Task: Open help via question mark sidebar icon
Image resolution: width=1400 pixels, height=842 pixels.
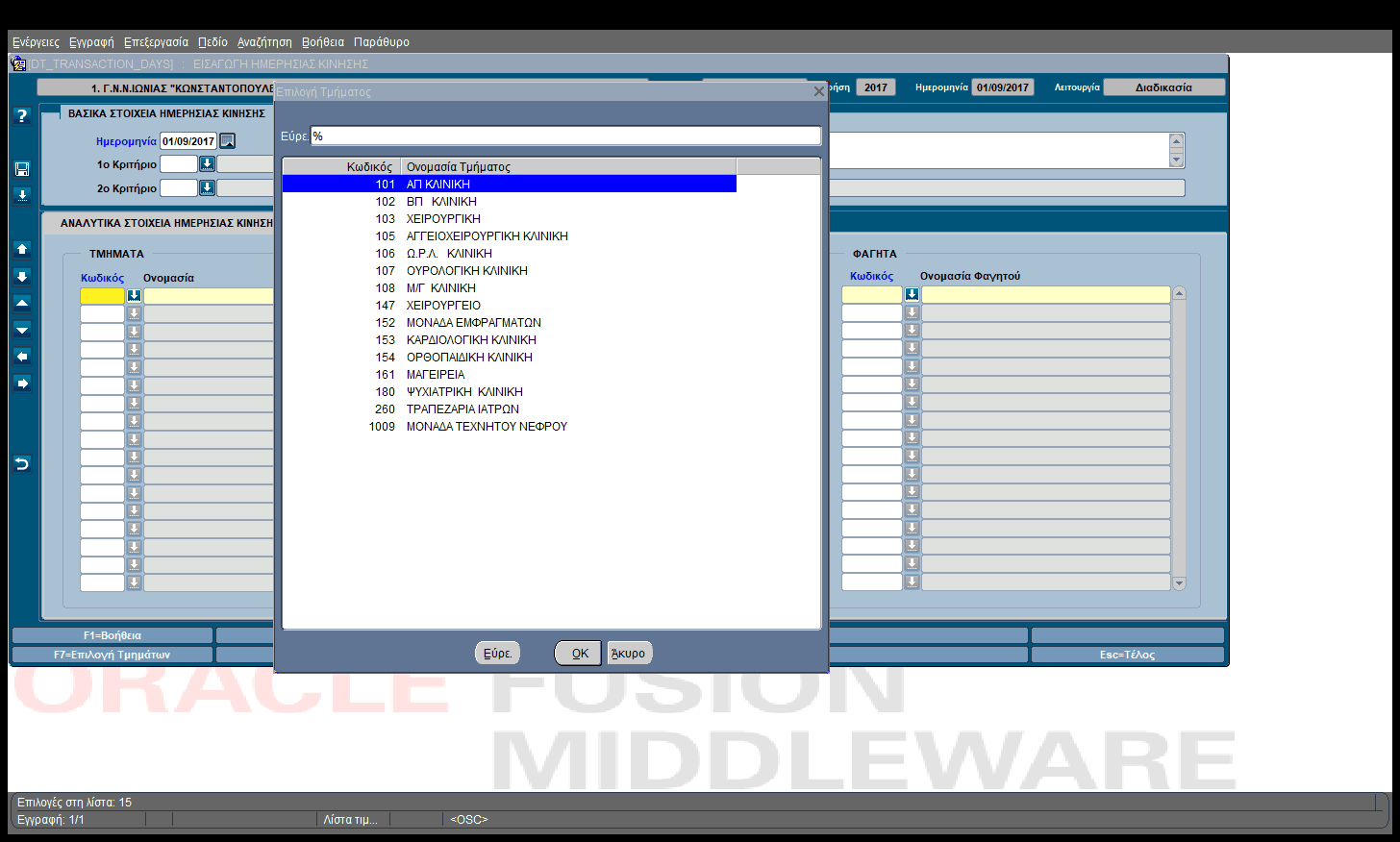Action: point(22,115)
